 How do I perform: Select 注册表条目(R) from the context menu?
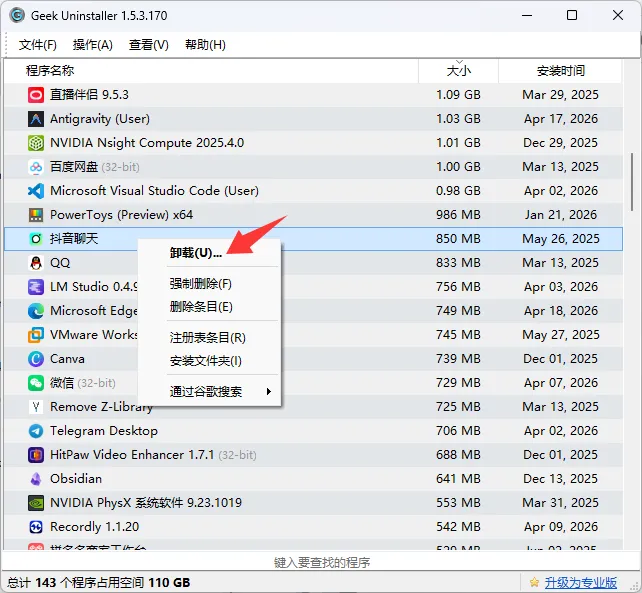click(210, 338)
